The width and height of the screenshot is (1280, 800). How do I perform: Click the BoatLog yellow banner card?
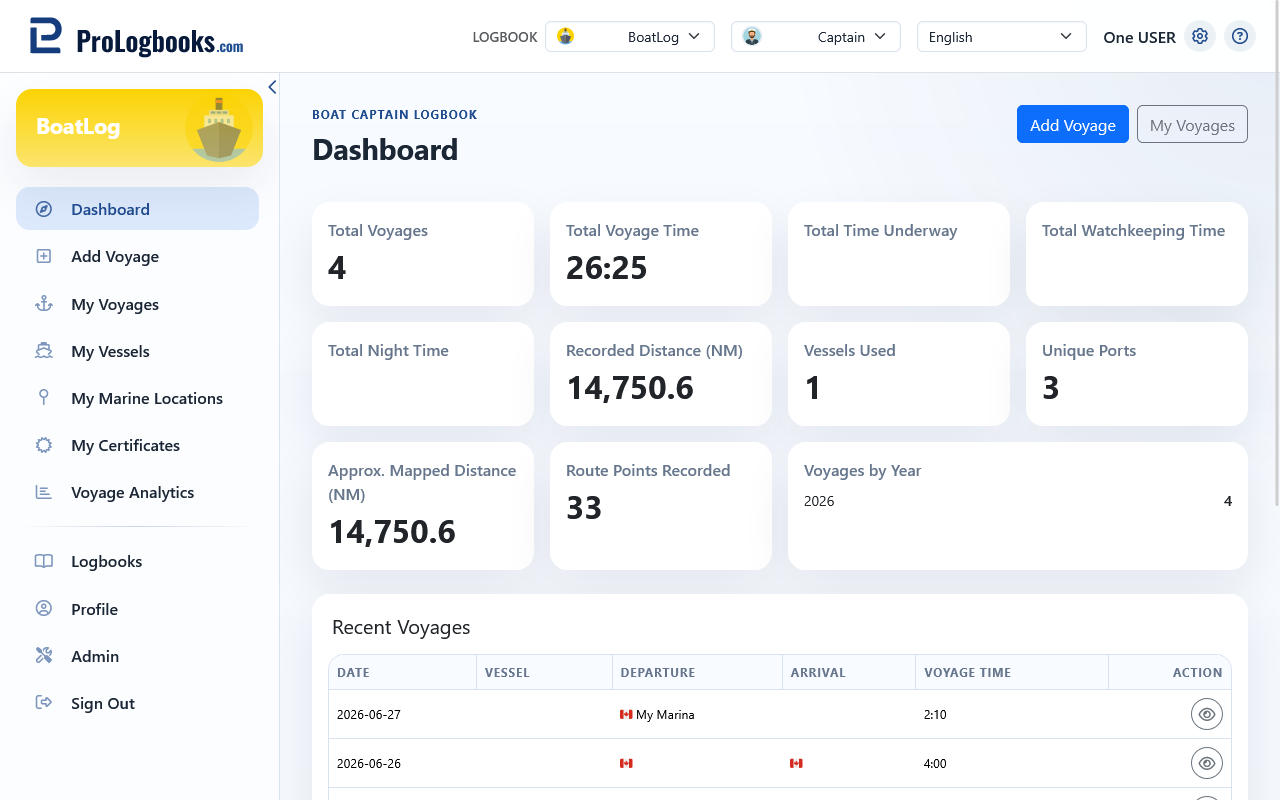point(139,128)
